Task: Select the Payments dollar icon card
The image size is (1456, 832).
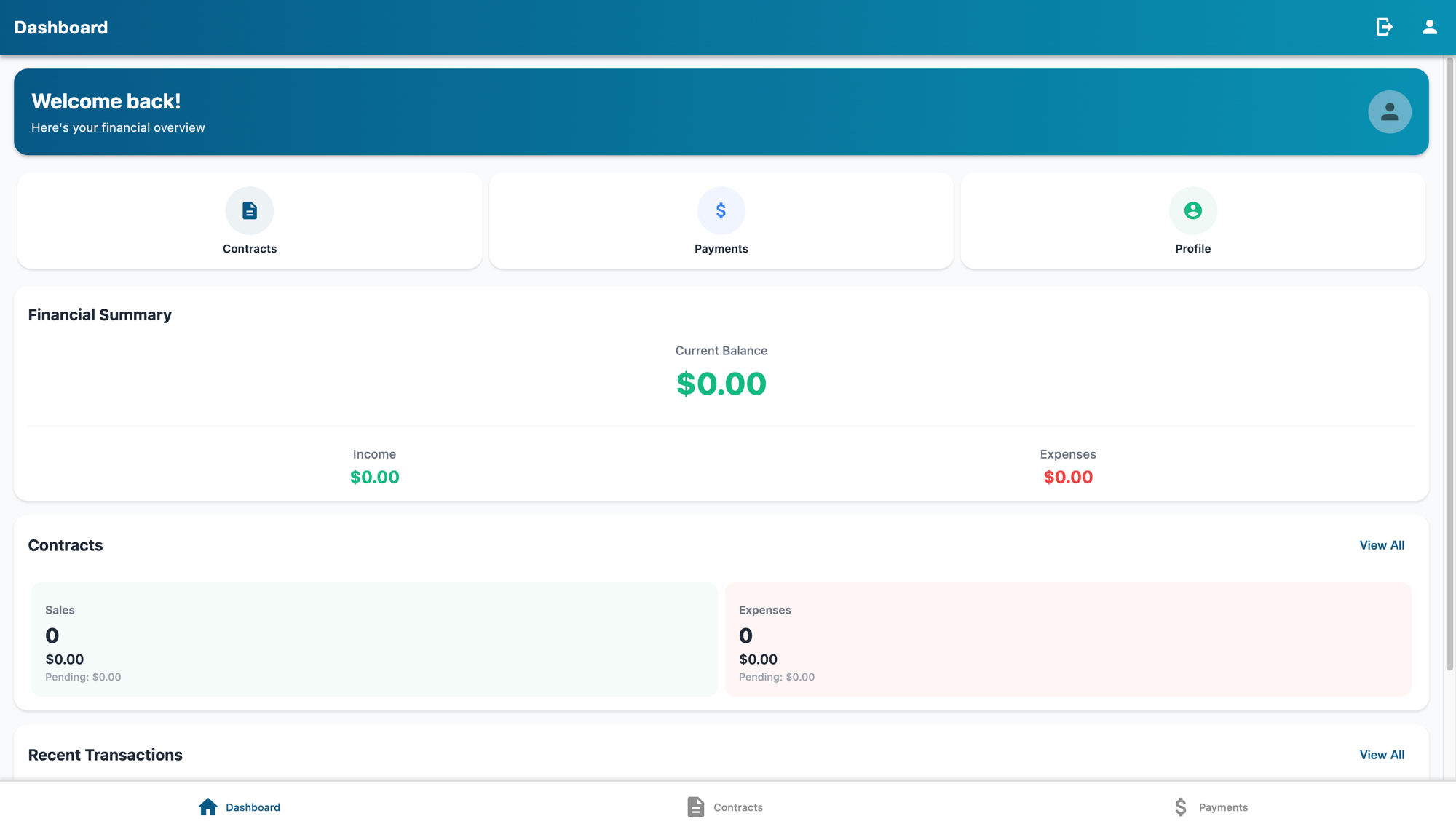Action: 721,221
